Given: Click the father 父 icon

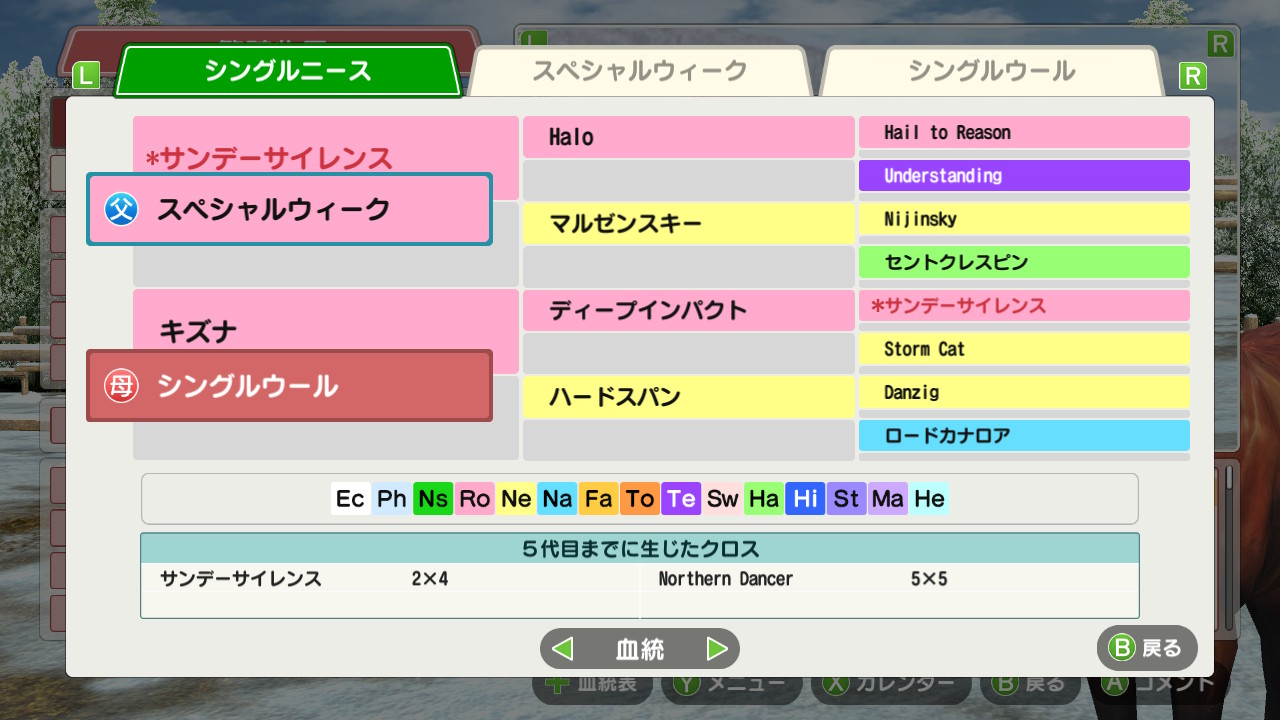Looking at the screenshot, I should pos(122,209).
